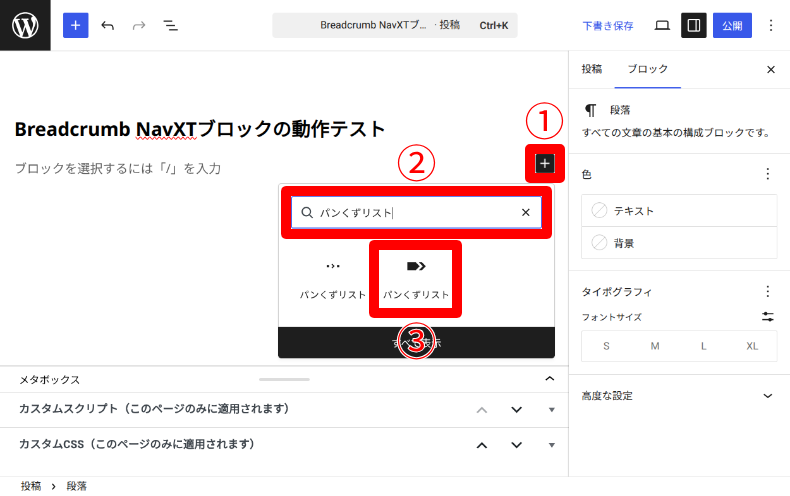Image resolution: width=790 pixels, height=496 pixels.
Task: Open the 色 panel options menu
Action: [768, 174]
